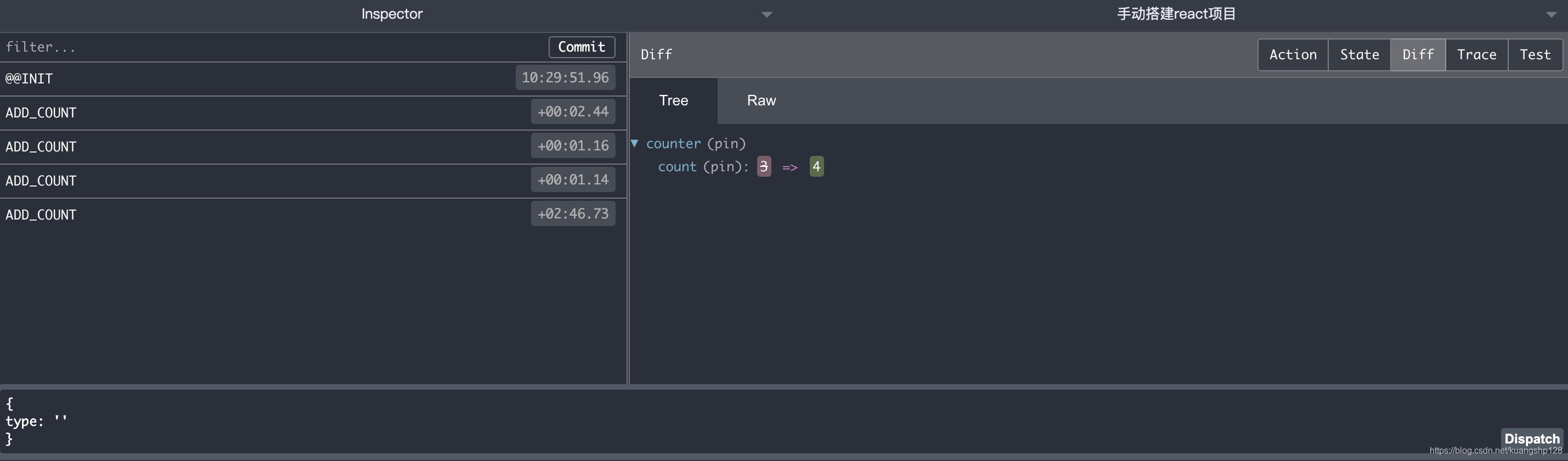The height and width of the screenshot is (461, 1568).
Task: Select ADD_COUNT action at +00:01.14
Action: pos(313,181)
